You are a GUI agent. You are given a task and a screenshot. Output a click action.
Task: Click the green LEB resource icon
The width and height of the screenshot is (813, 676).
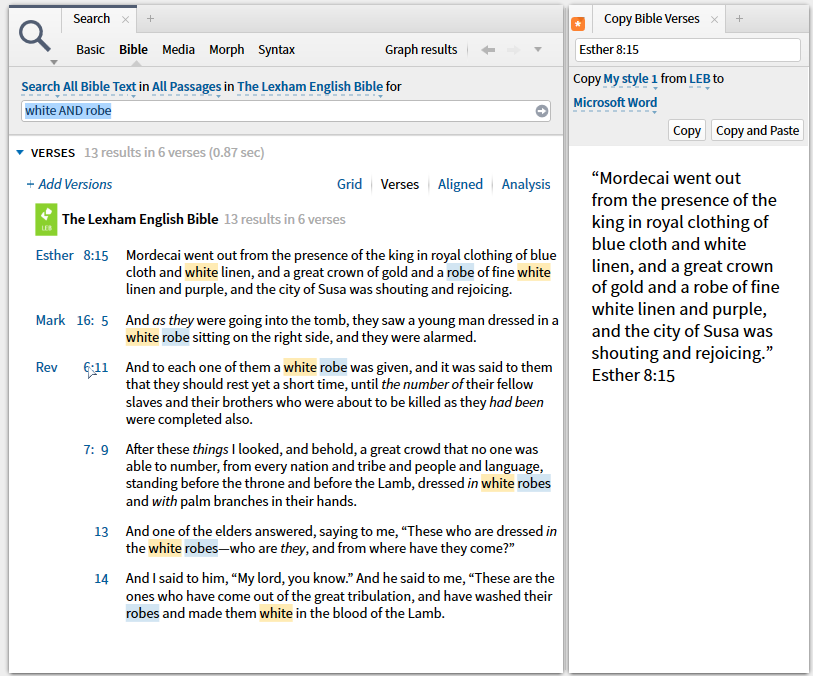pyautogui.click(x=46, y=220)
